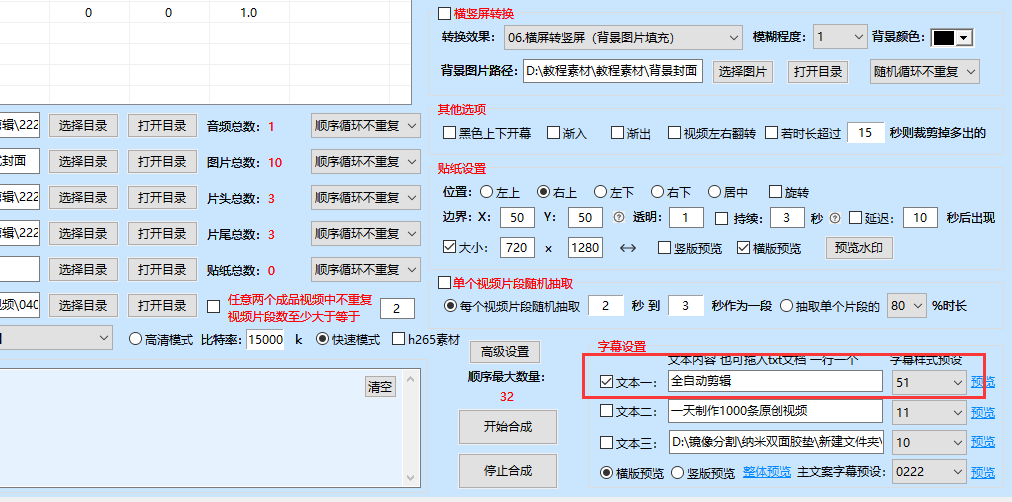This screenshot has height=502, width=1012.
Task: Toggle the 旋转 checkbox
Action: 776,192
